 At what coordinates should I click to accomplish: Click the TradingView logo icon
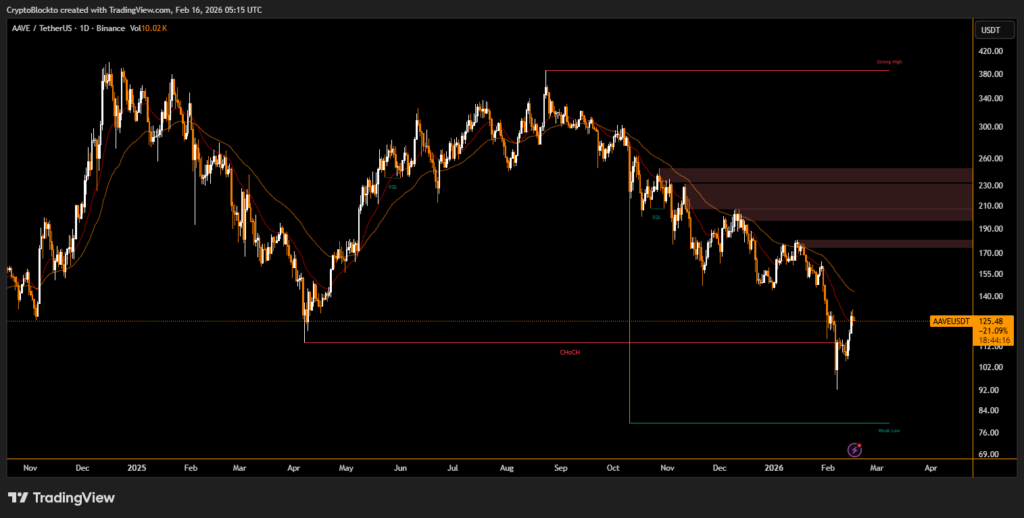pos(18,497)
